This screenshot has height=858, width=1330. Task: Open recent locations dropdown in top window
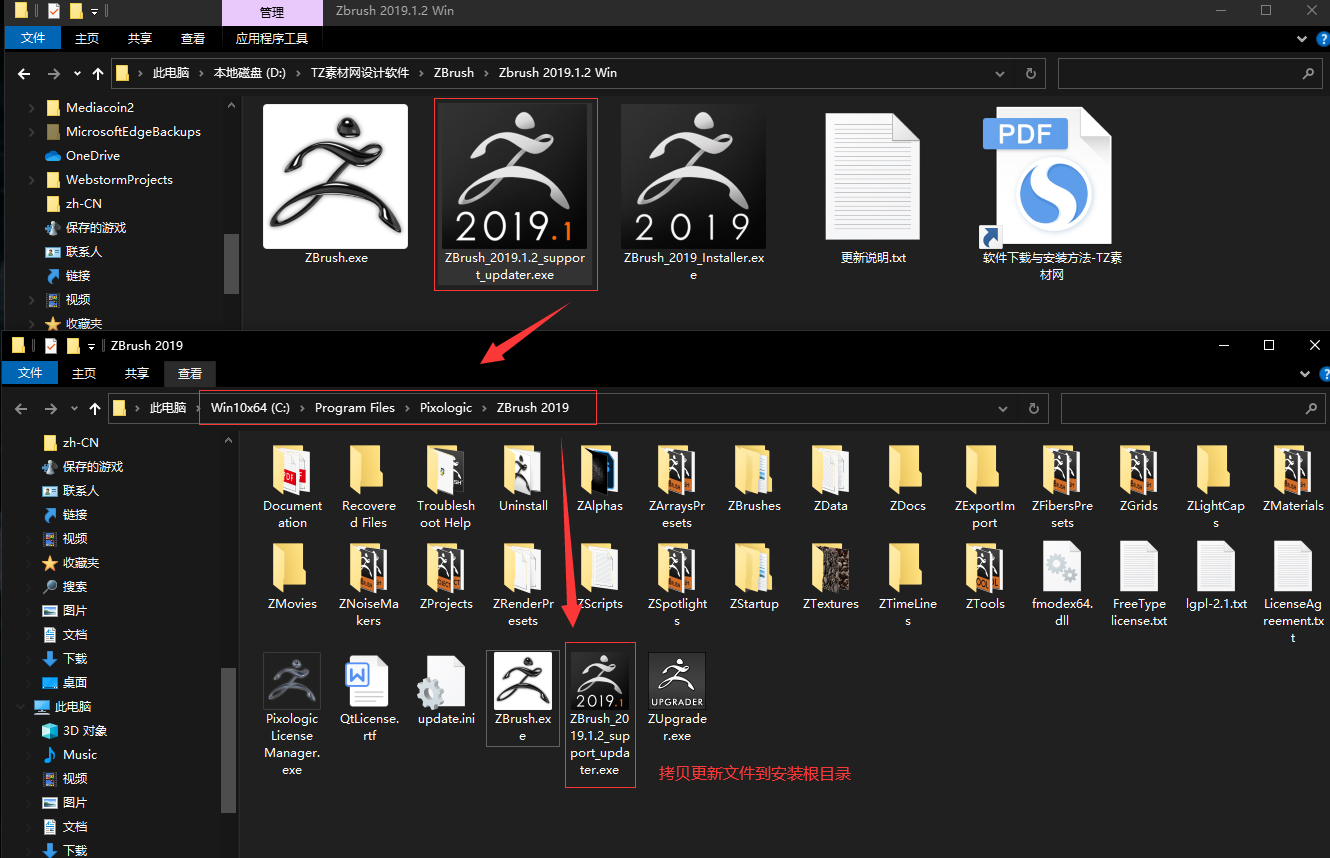[77, 74]
